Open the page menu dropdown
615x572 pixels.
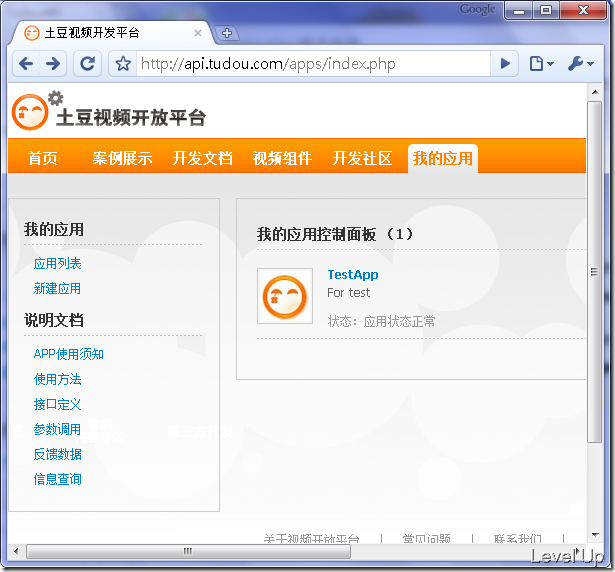click(x=541, y=63)
